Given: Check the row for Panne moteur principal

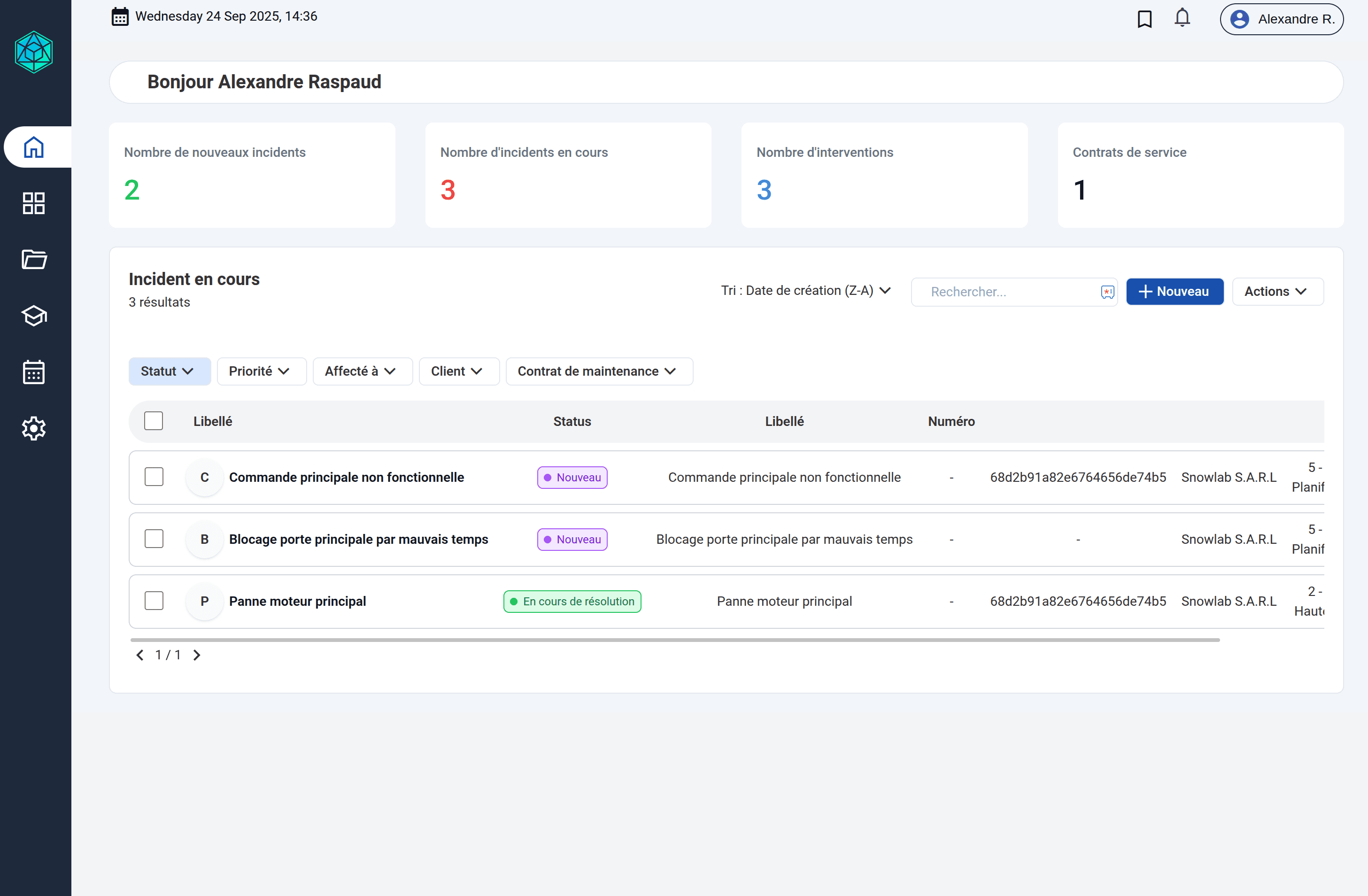Looking at the screenshot, I should [x=154, y=601].
